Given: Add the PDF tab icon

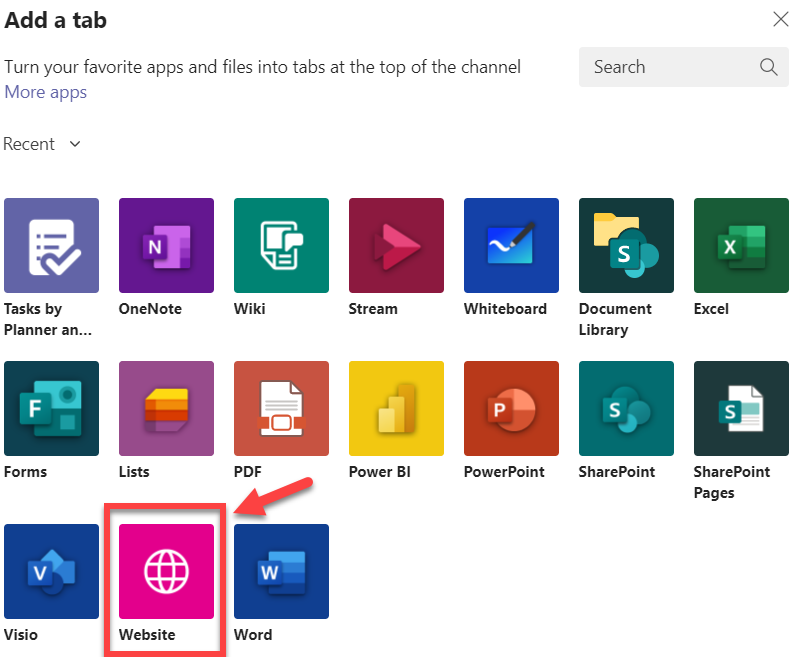Looking at the screenshot, I should point(281,409).
